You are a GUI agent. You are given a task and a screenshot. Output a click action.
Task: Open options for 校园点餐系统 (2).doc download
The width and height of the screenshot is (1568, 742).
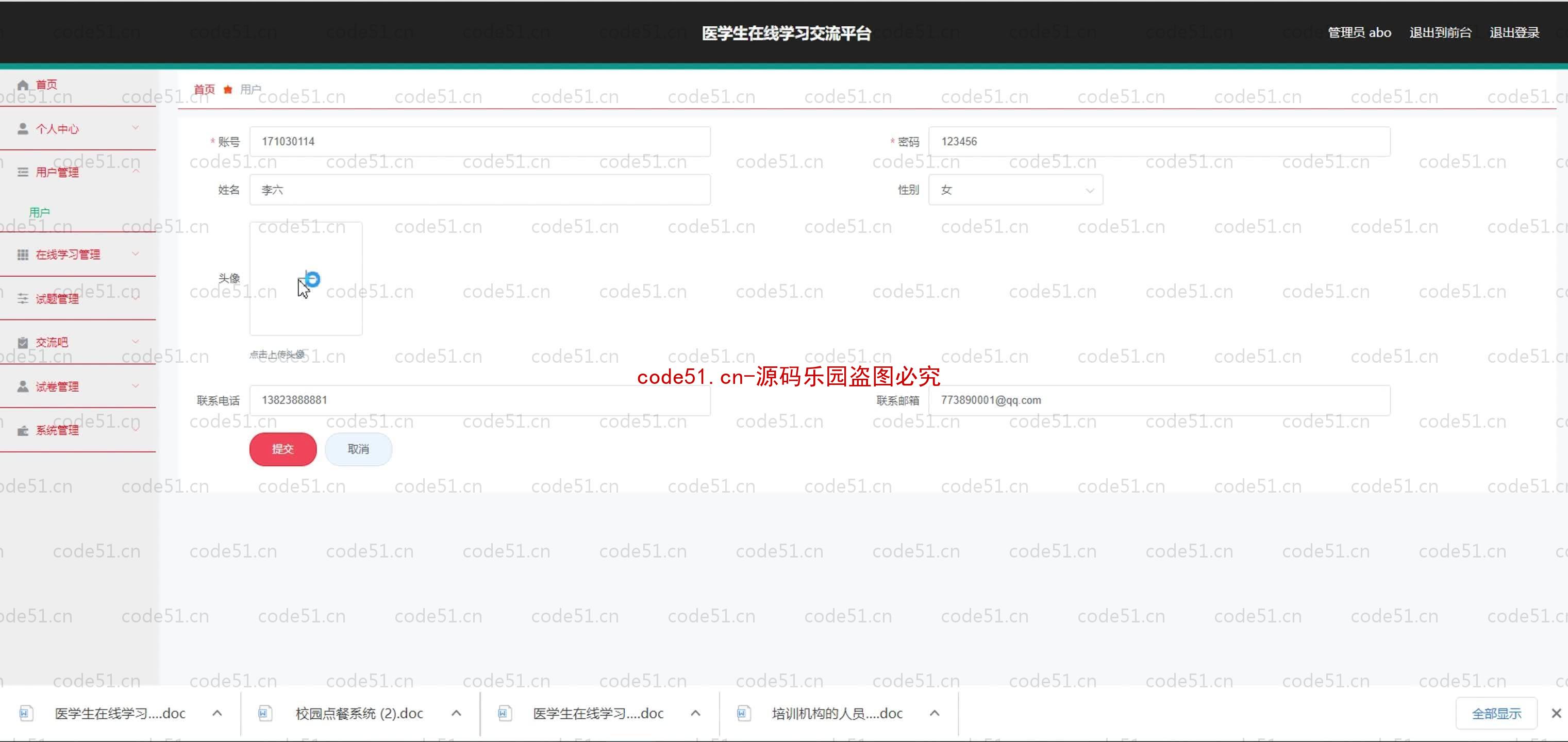pyautogui.click(x=457, y=713)
